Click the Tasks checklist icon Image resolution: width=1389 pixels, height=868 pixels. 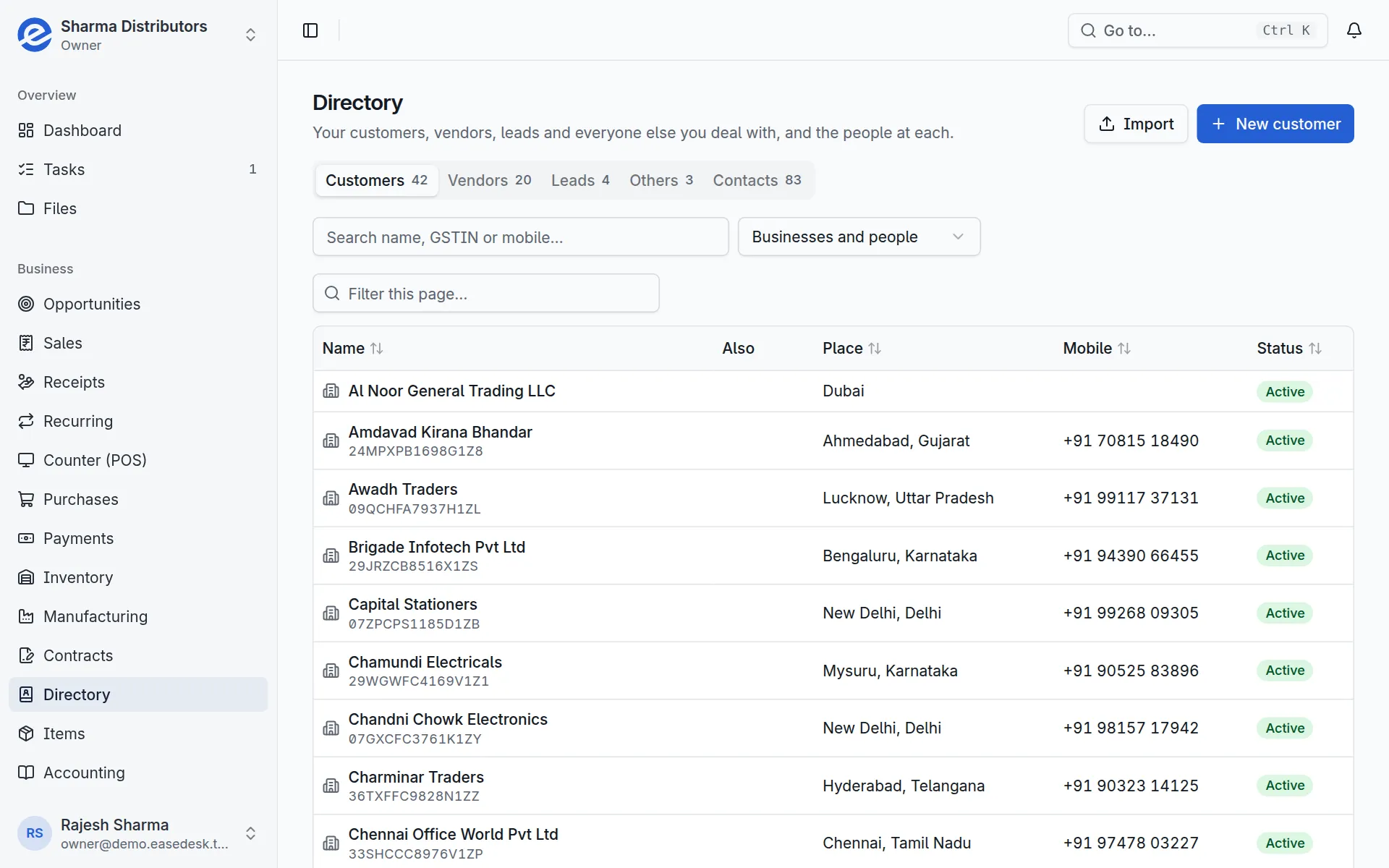26,169
